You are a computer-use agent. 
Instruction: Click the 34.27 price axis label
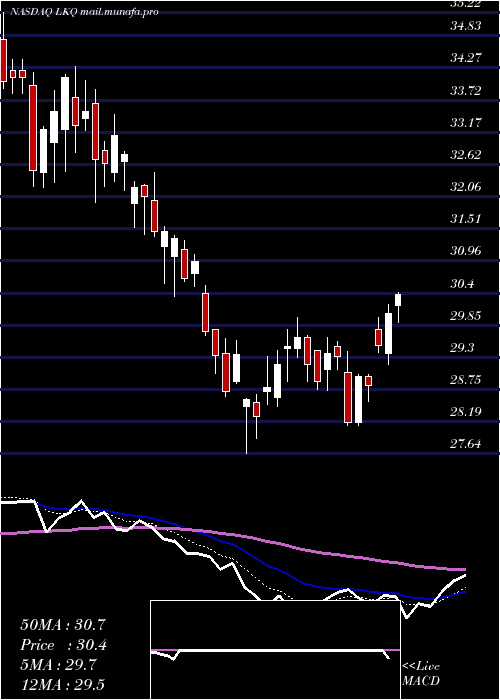[466, 58]
